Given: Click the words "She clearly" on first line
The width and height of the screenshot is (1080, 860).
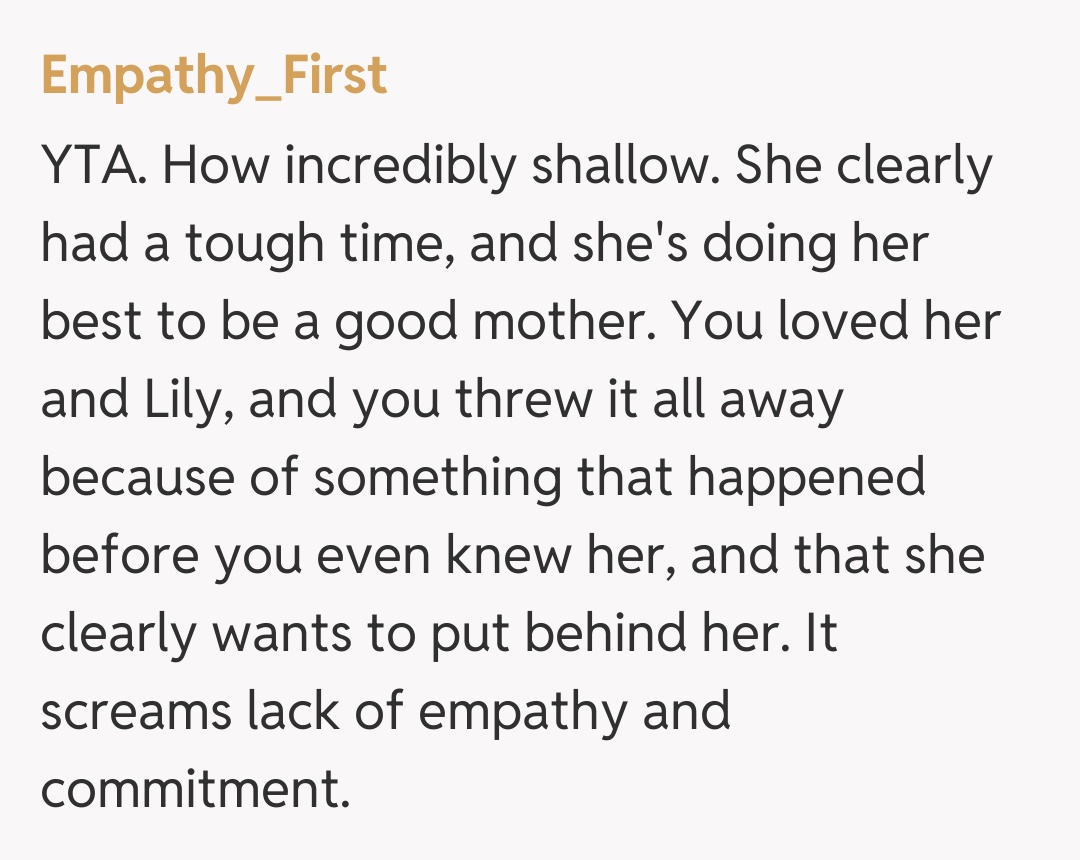Looking at the screenshot, I should coord(864,168).
